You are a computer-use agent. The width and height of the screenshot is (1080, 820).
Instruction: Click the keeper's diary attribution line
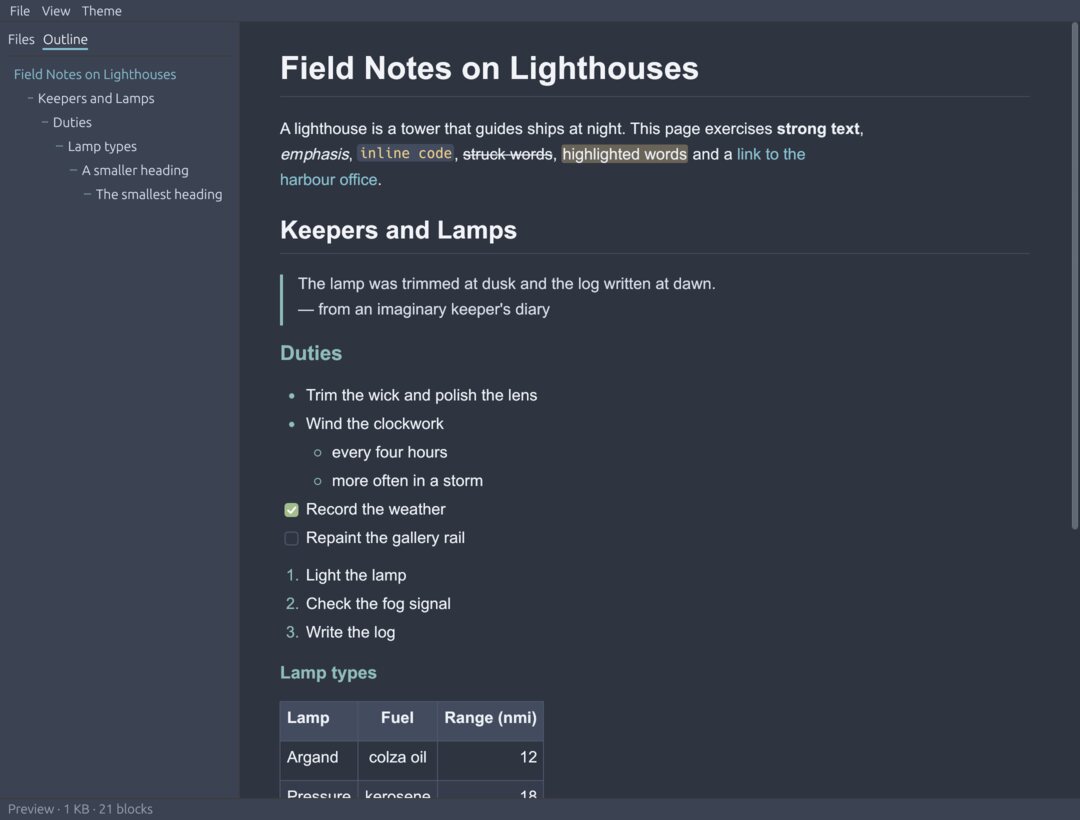click(x=424, y=309)
